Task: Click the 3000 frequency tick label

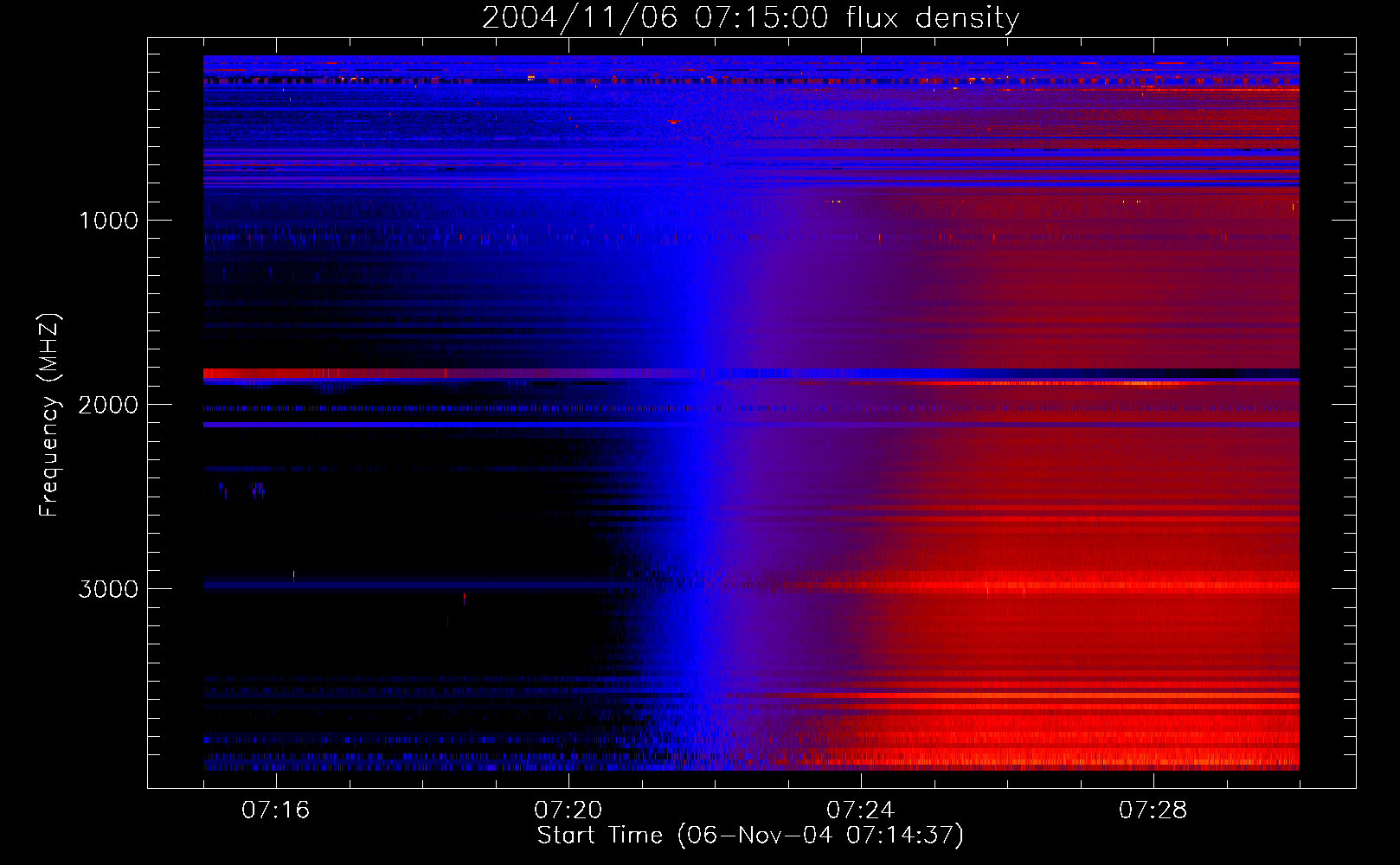Action: pos(108,589)
